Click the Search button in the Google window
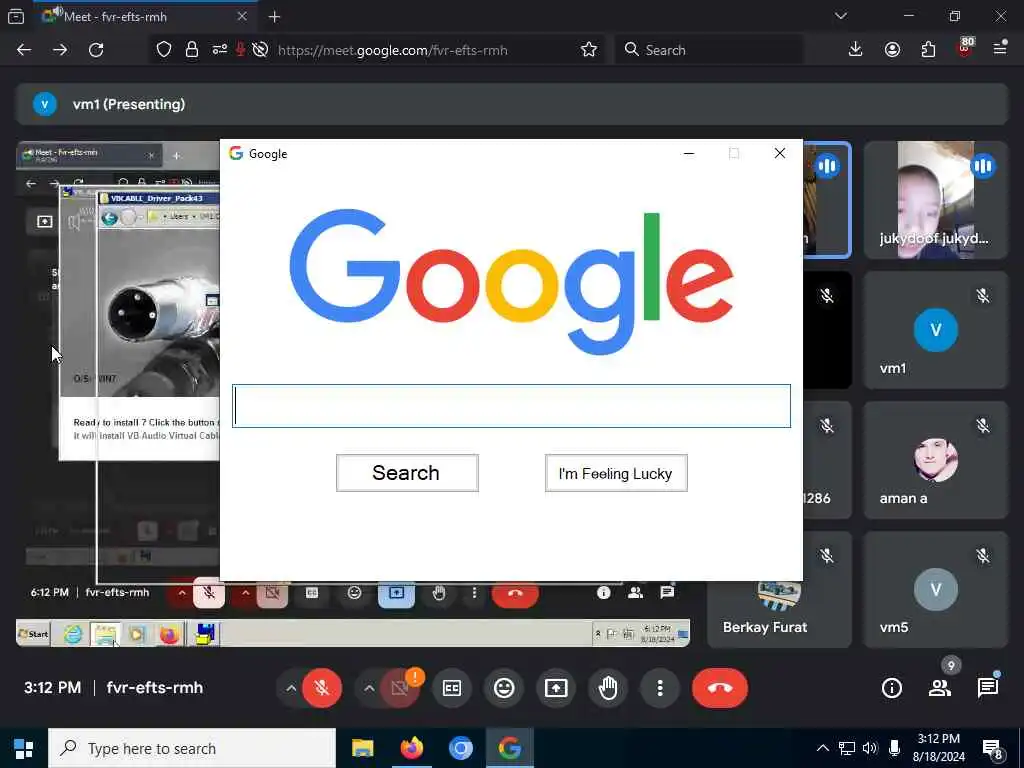The image size is (1024, 768). [x=407, y=473]
